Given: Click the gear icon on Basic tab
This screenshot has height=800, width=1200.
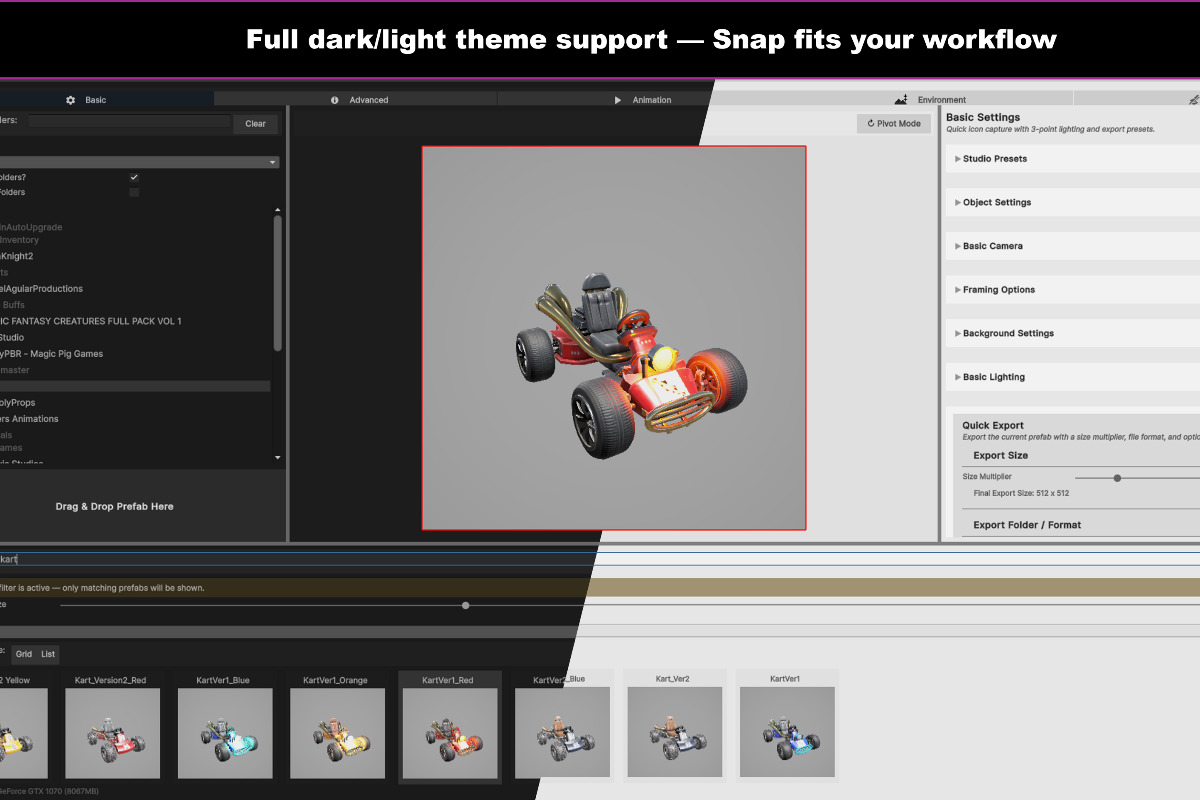Looking at the screenshot, I should click(70, 100).
